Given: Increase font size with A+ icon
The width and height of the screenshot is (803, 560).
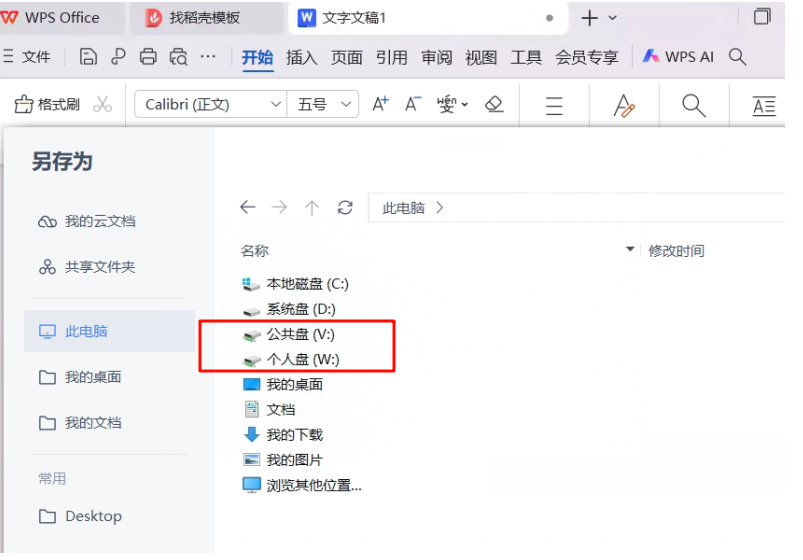Looking at the screenshot, I should click(x=381, y=104).
